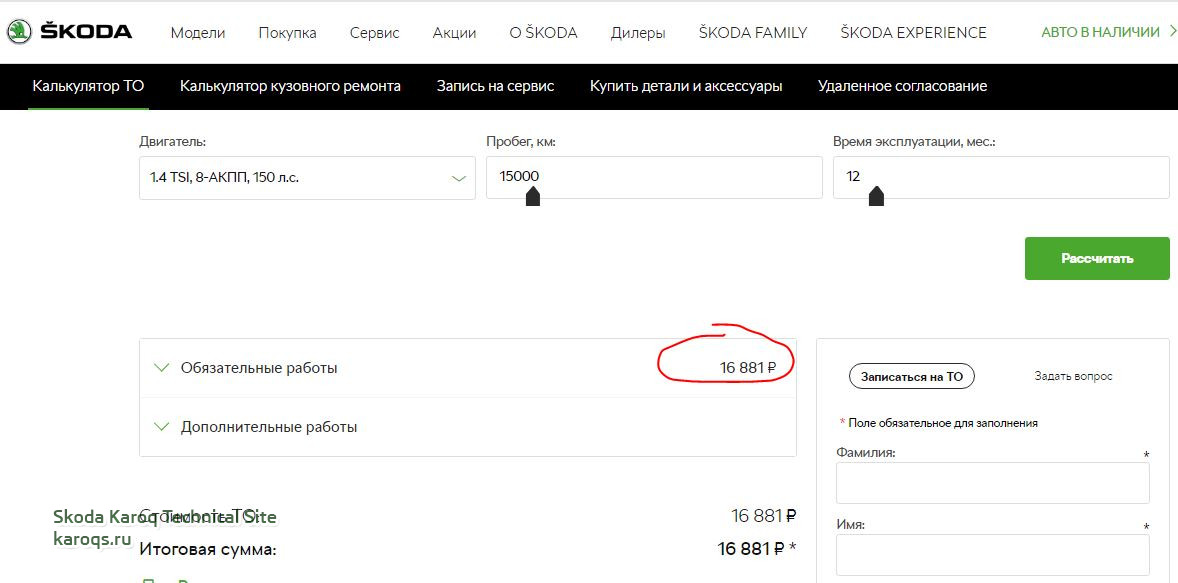1178x583 pixels.
Task: Switch to Калькулятор кузовного ремонта tab
Action: point(290,86)
